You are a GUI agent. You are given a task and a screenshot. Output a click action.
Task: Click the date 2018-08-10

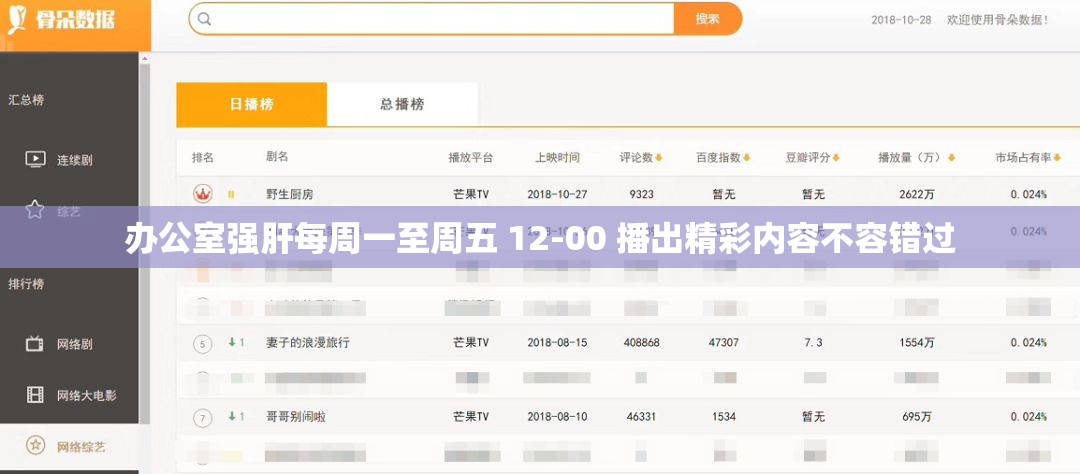point(557,417)
